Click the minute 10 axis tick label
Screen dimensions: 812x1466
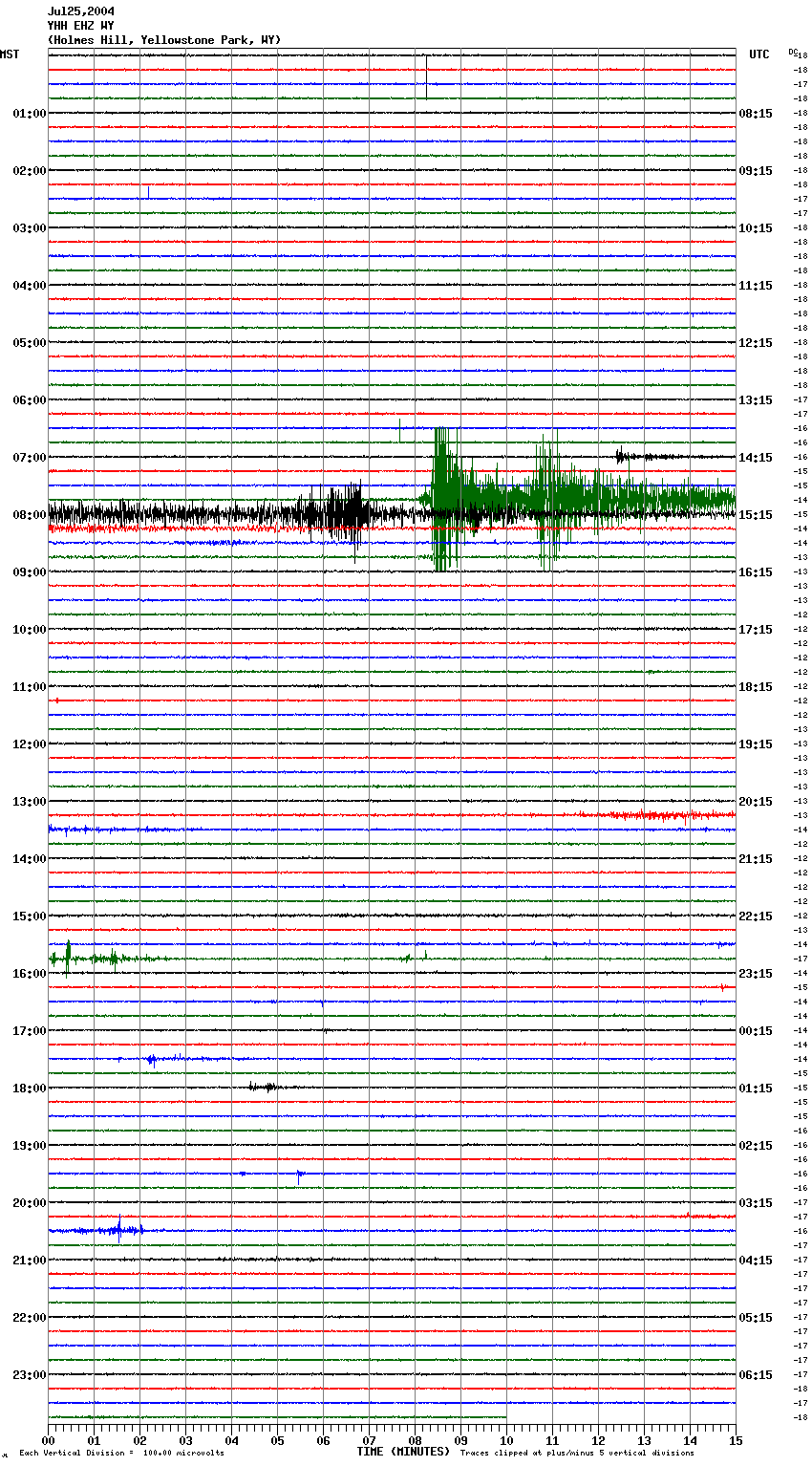click(506, 1440)
